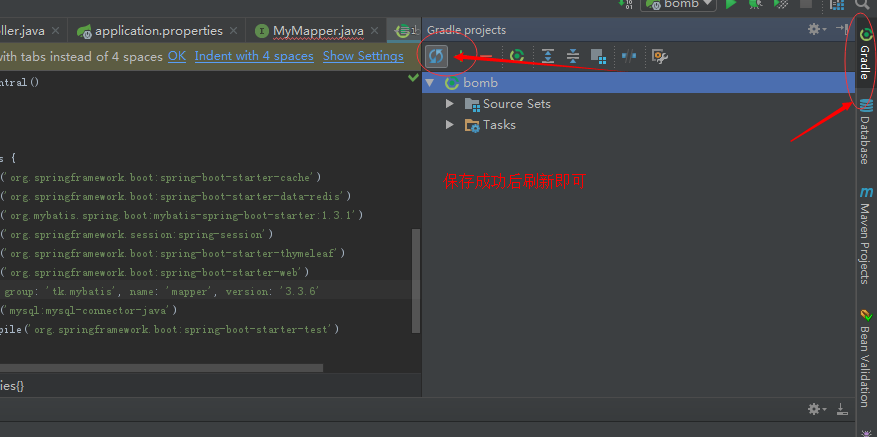The height and width of the screenshot is (437, 877).
Task: Toggle Offline Mode in Gradle toolbar
Action: (x=629, y=56)
